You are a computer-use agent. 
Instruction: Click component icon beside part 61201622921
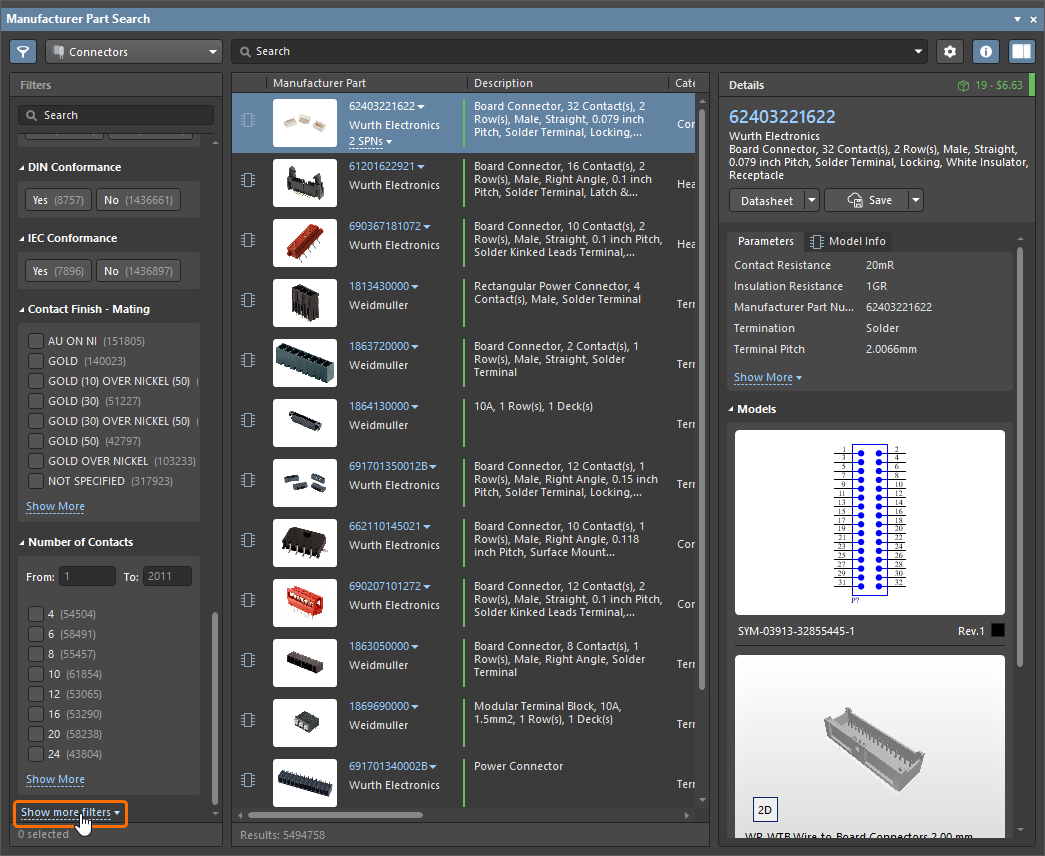click(x=248, y=180)
